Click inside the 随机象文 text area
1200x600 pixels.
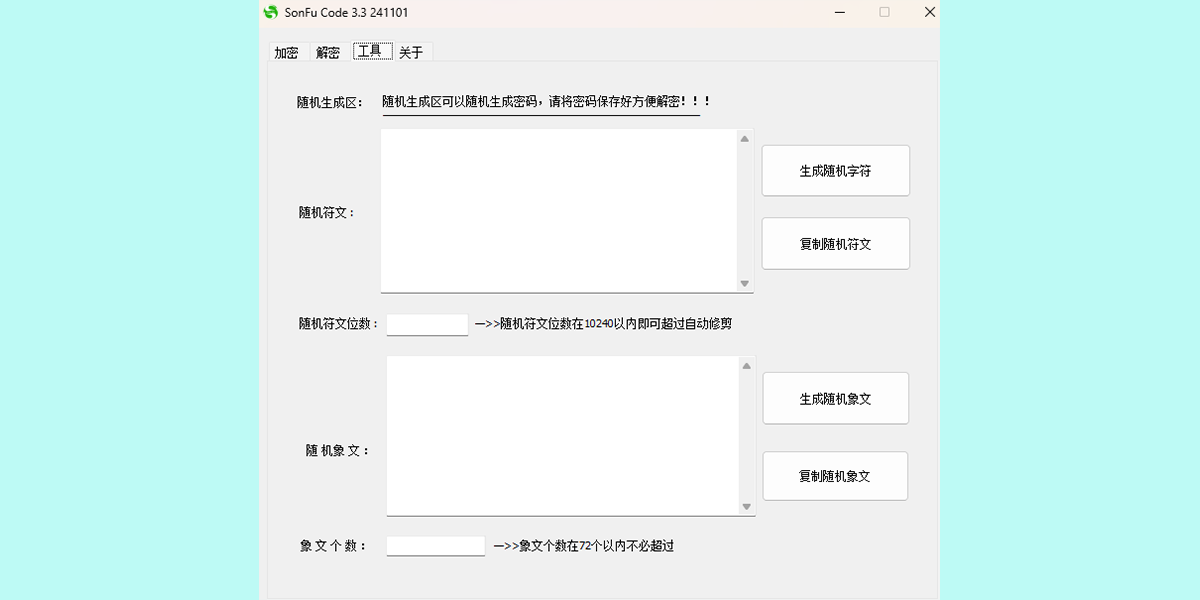[560, 436]
